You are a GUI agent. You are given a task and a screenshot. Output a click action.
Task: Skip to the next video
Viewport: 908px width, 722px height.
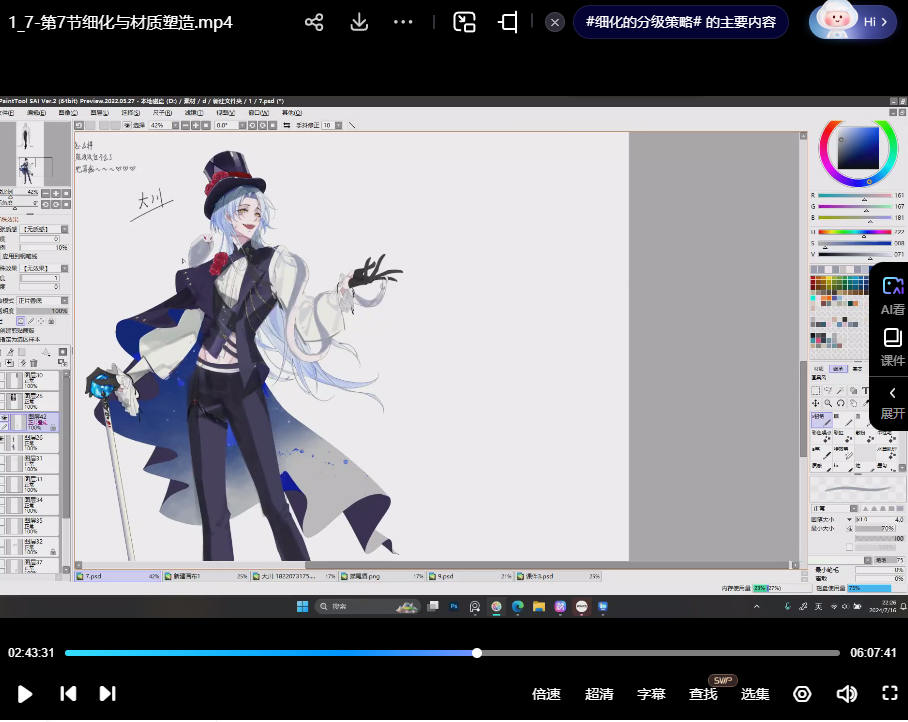pos(107,693)
